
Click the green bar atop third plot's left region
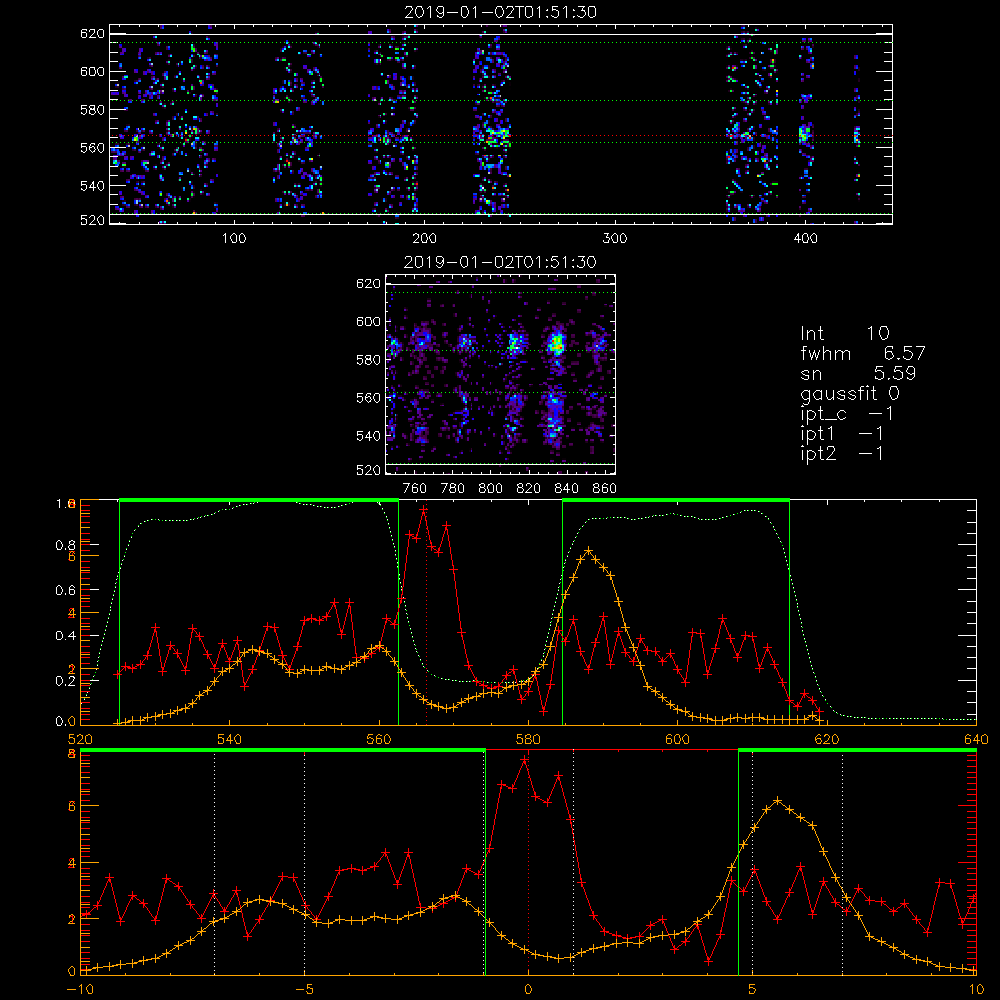pyautogui.click(x=259, y=500)
